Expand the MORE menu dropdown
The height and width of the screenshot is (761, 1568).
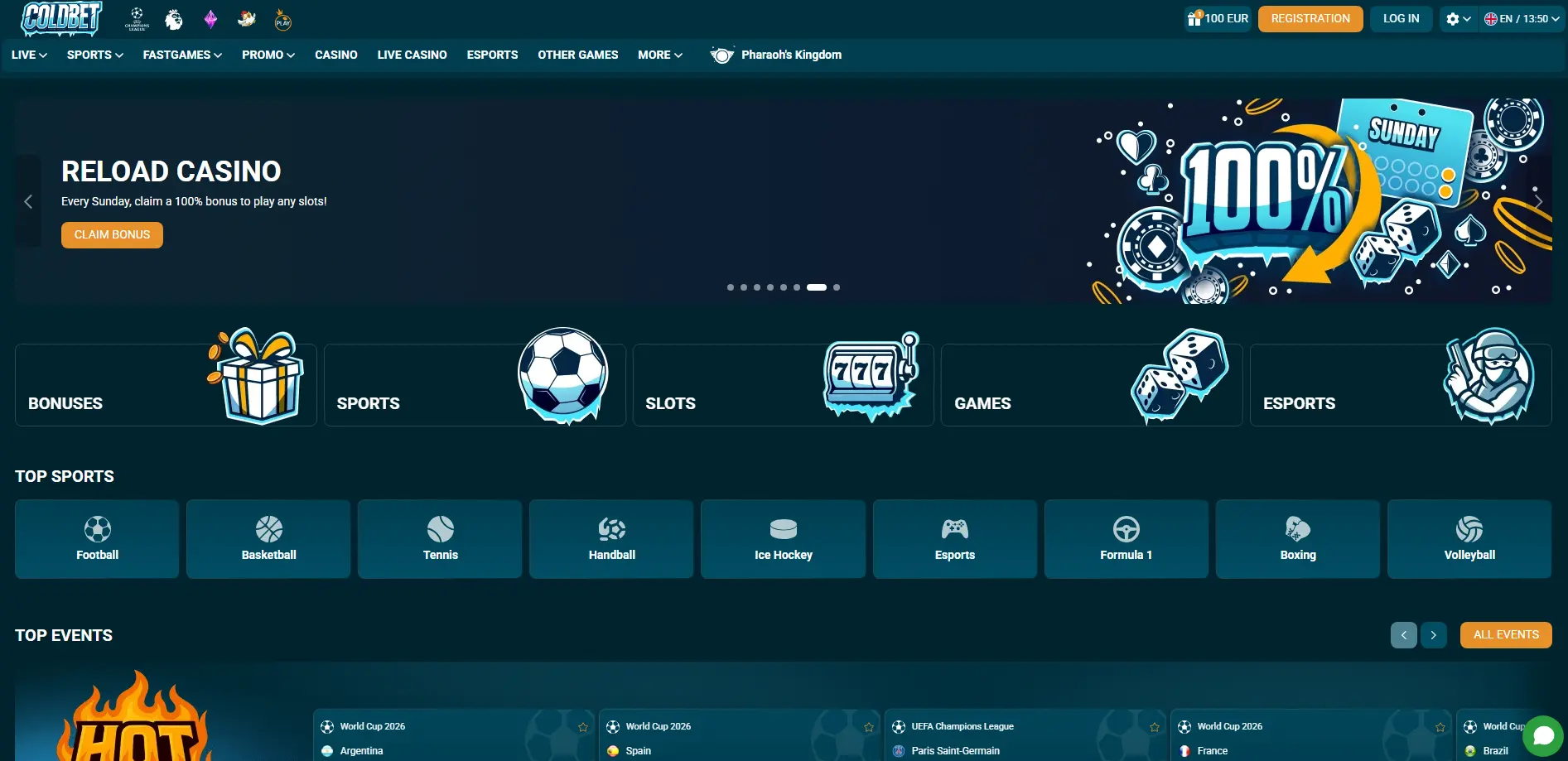pos(660,55)
